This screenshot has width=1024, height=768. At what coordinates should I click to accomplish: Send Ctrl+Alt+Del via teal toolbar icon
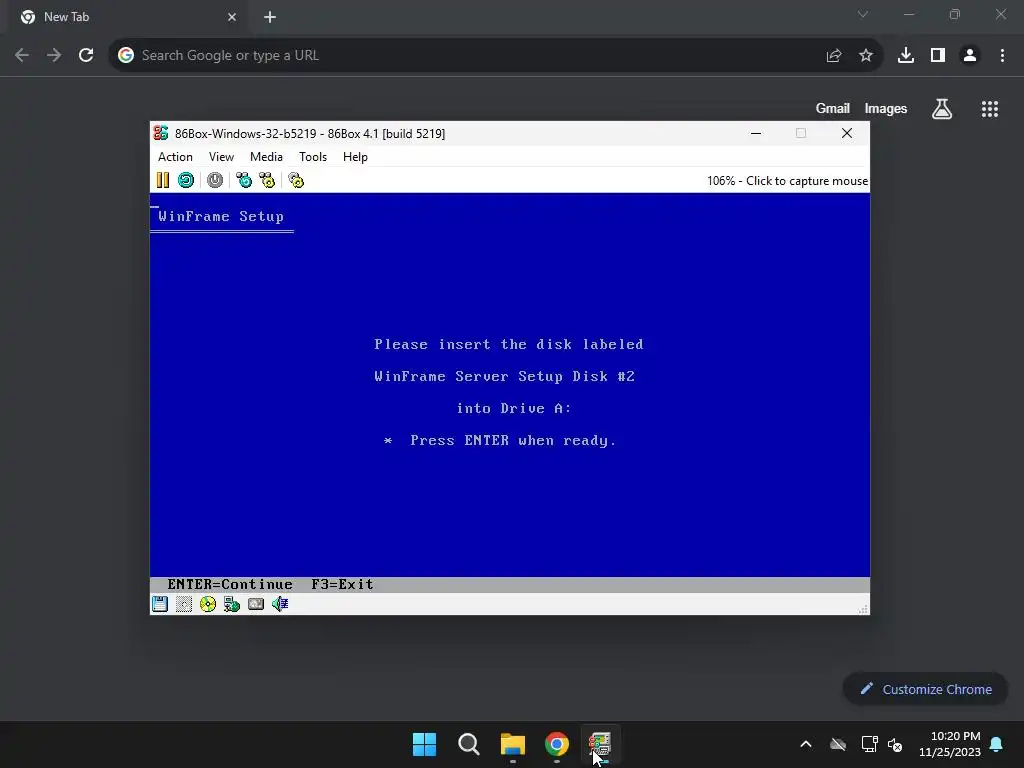244,180
